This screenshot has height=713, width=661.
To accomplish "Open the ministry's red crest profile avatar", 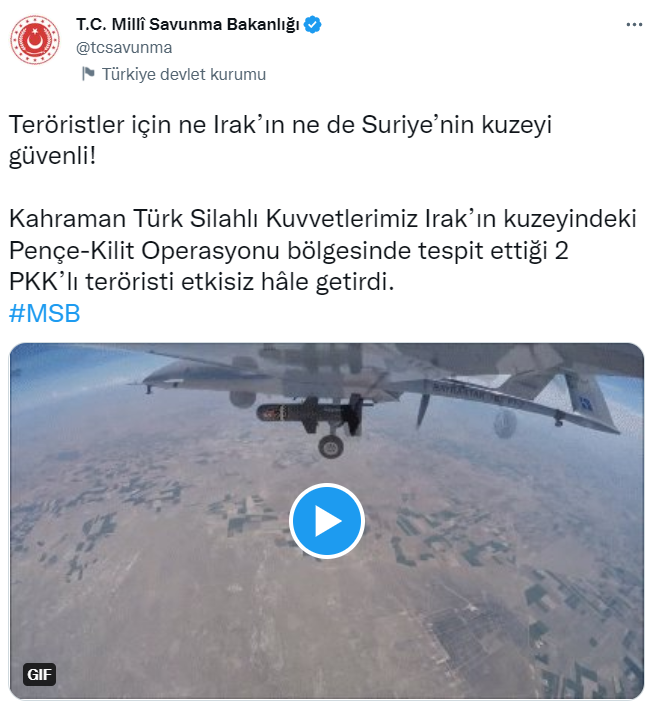I will pyautogui.click(x=35, y=40).
